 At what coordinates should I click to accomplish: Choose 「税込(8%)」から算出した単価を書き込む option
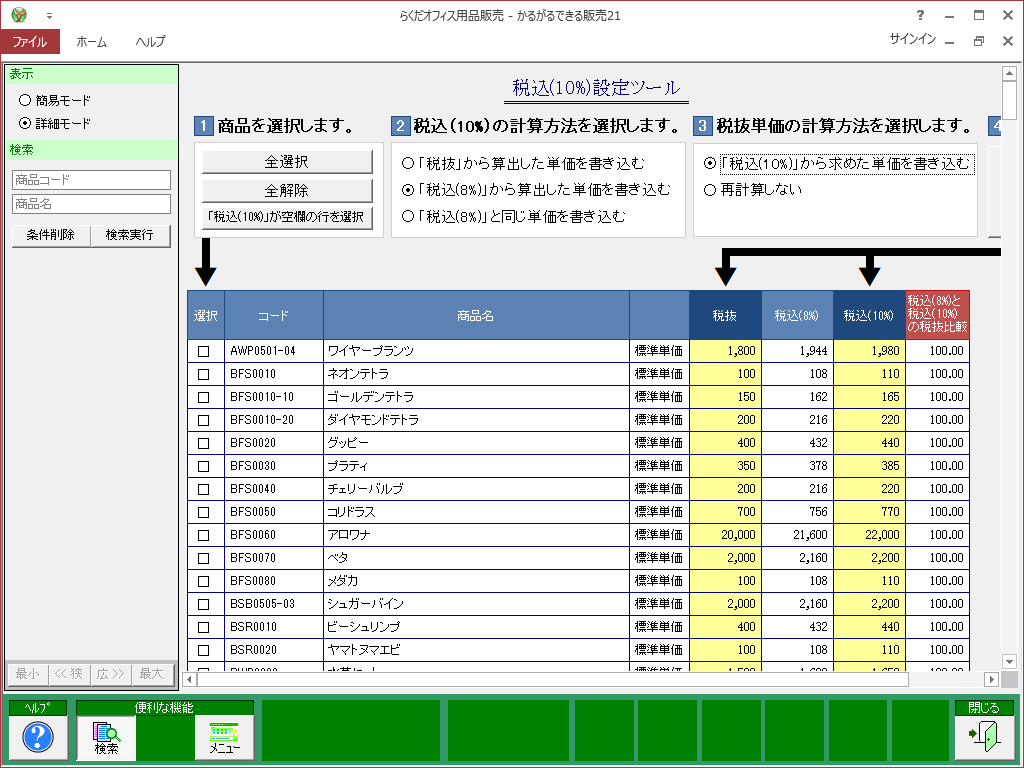click(408, 189)
